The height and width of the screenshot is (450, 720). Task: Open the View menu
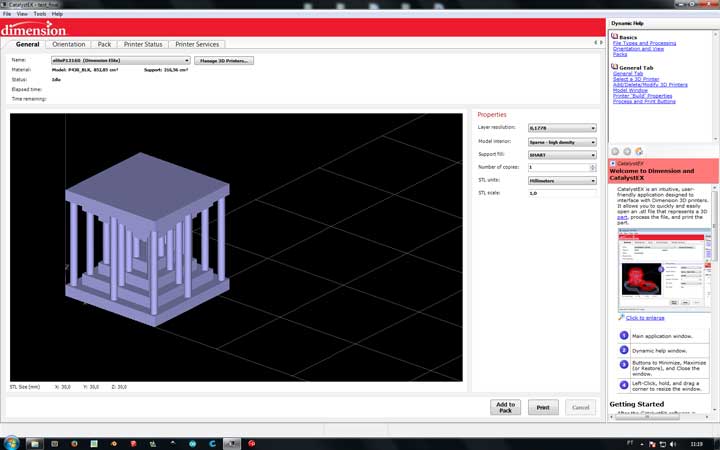22,14
